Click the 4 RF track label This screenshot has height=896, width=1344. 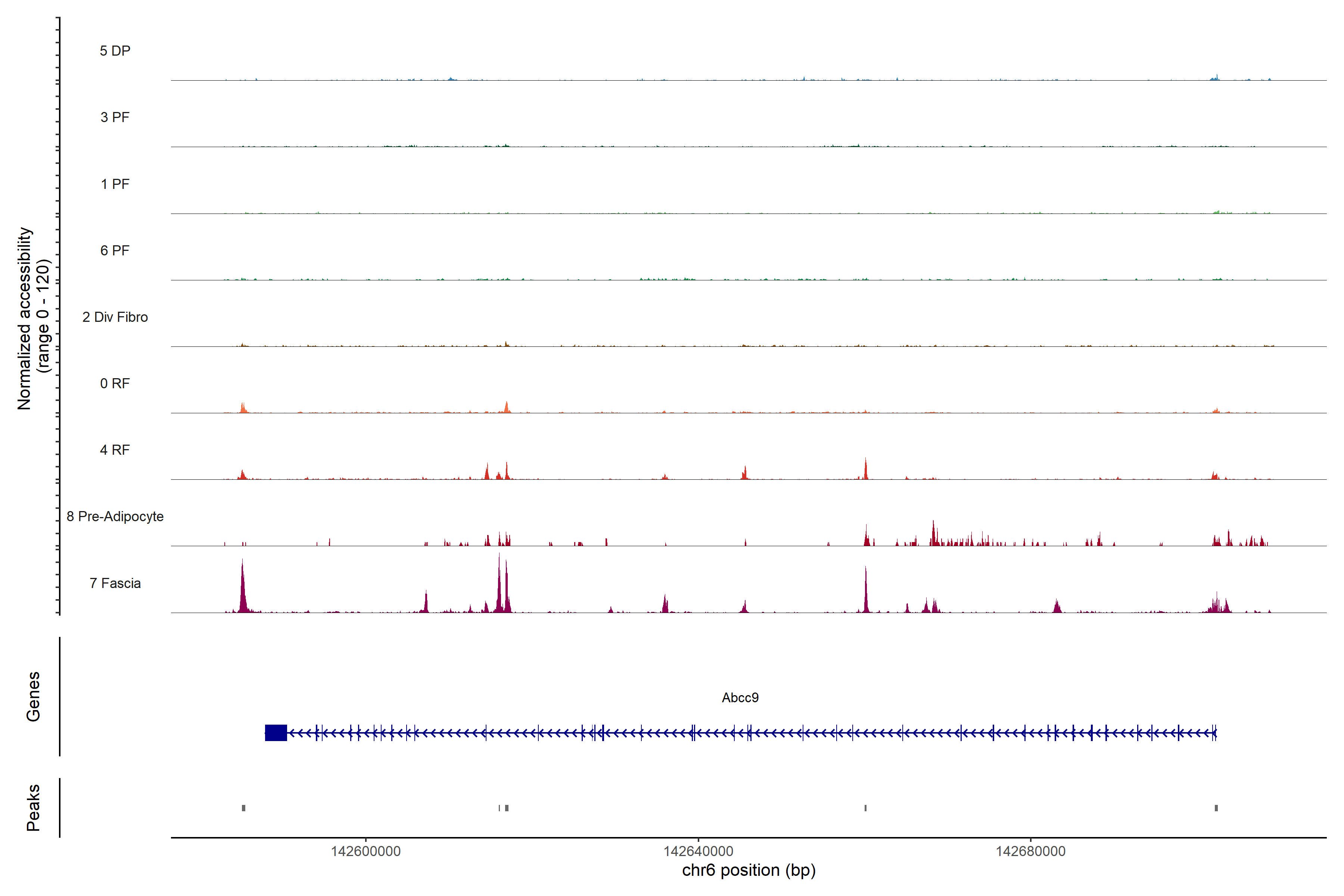click(115, 450)
